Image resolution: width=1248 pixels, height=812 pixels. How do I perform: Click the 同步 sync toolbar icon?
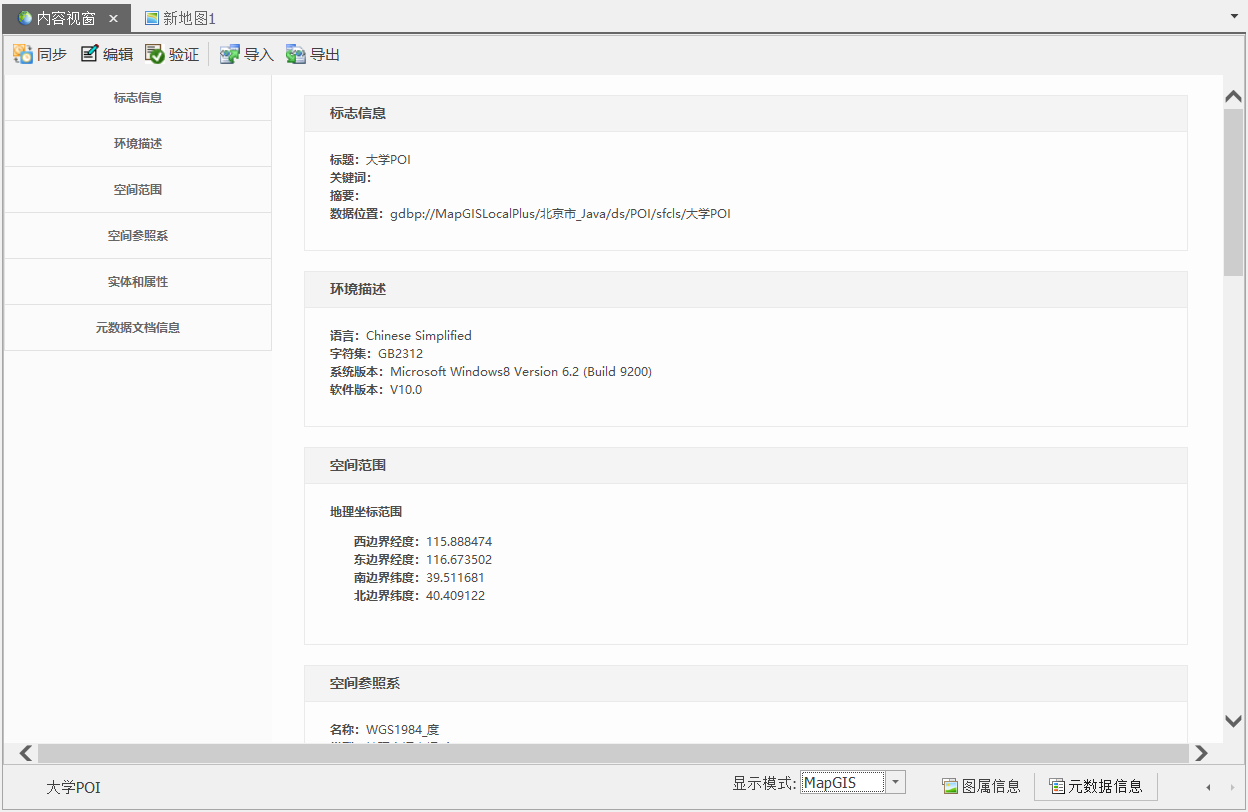point(23,54)
